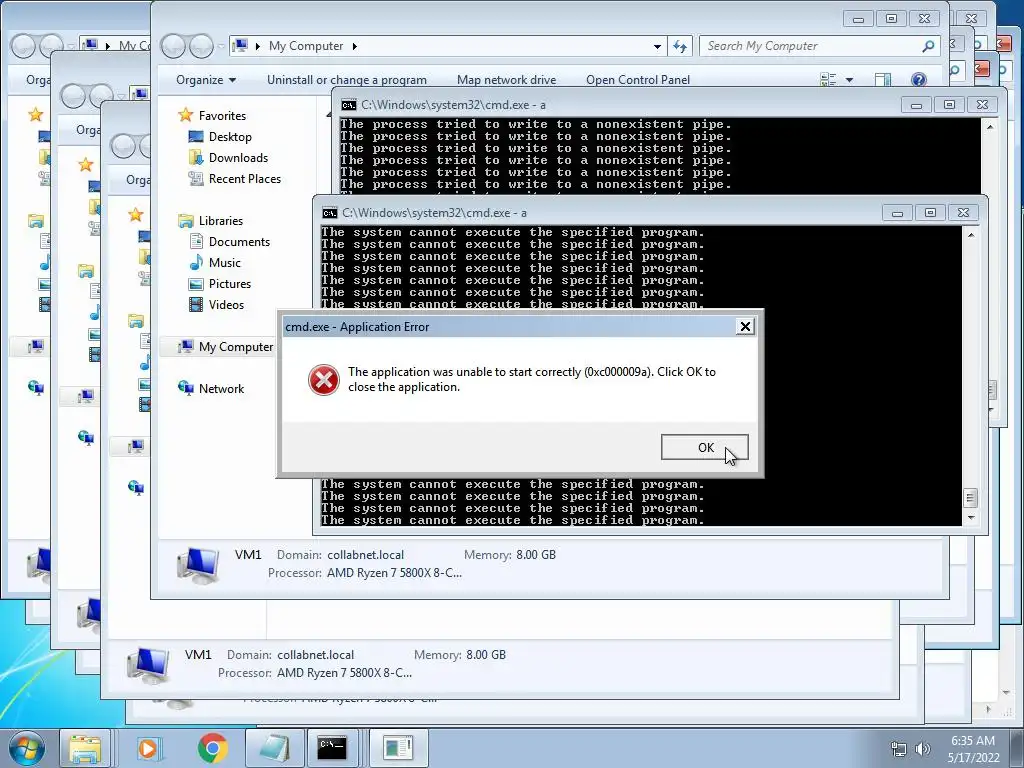This screenshot has width=1024, height=768.
Task: Open the notepad taskbar icon
Action: [x=275, y=748]
